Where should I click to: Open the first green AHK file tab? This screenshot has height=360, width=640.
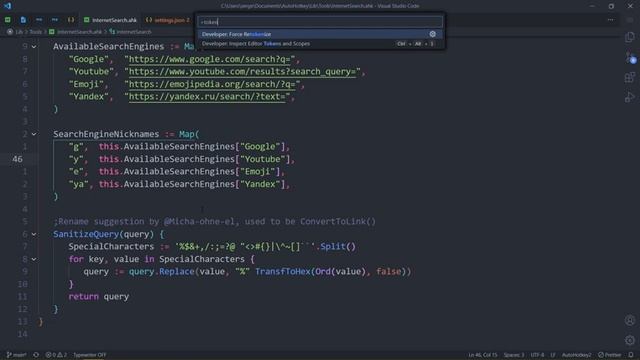pos(8,20)
